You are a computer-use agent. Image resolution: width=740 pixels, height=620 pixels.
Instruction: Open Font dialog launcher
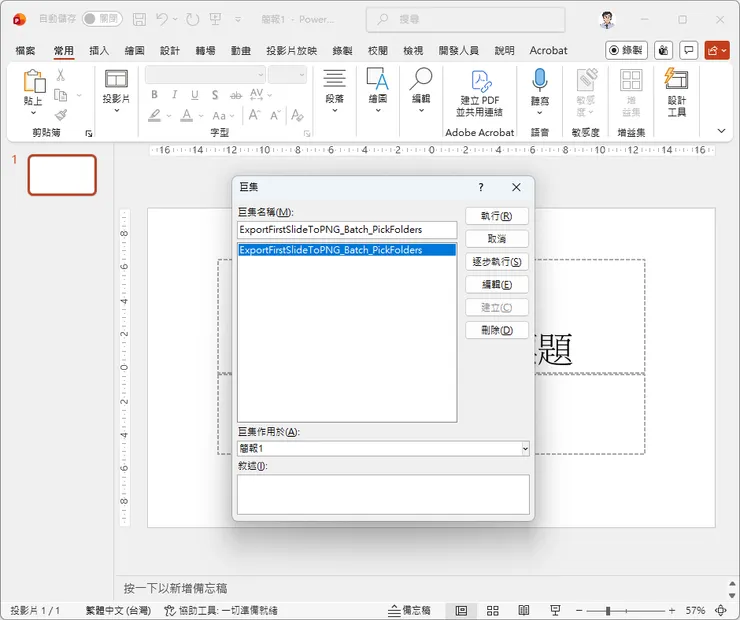307,134
